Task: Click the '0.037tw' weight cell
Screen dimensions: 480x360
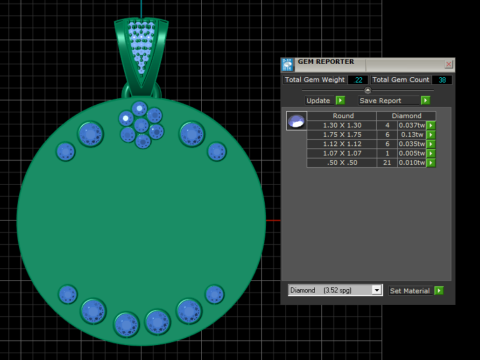Action: pyautogui.click(x=412, y=125)
